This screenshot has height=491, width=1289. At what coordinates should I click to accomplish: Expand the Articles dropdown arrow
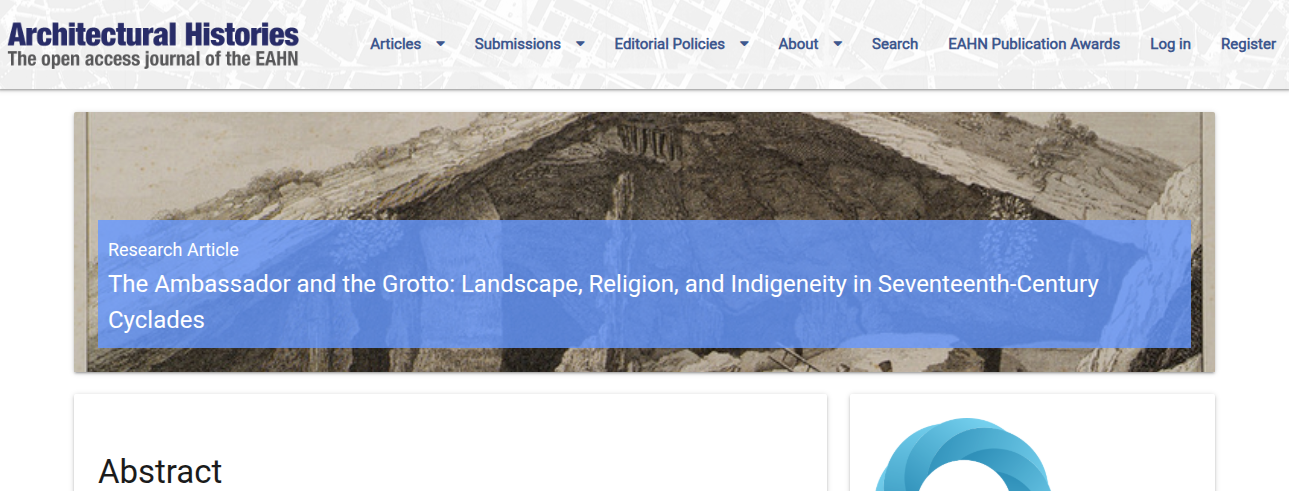(x=440, y=44)
